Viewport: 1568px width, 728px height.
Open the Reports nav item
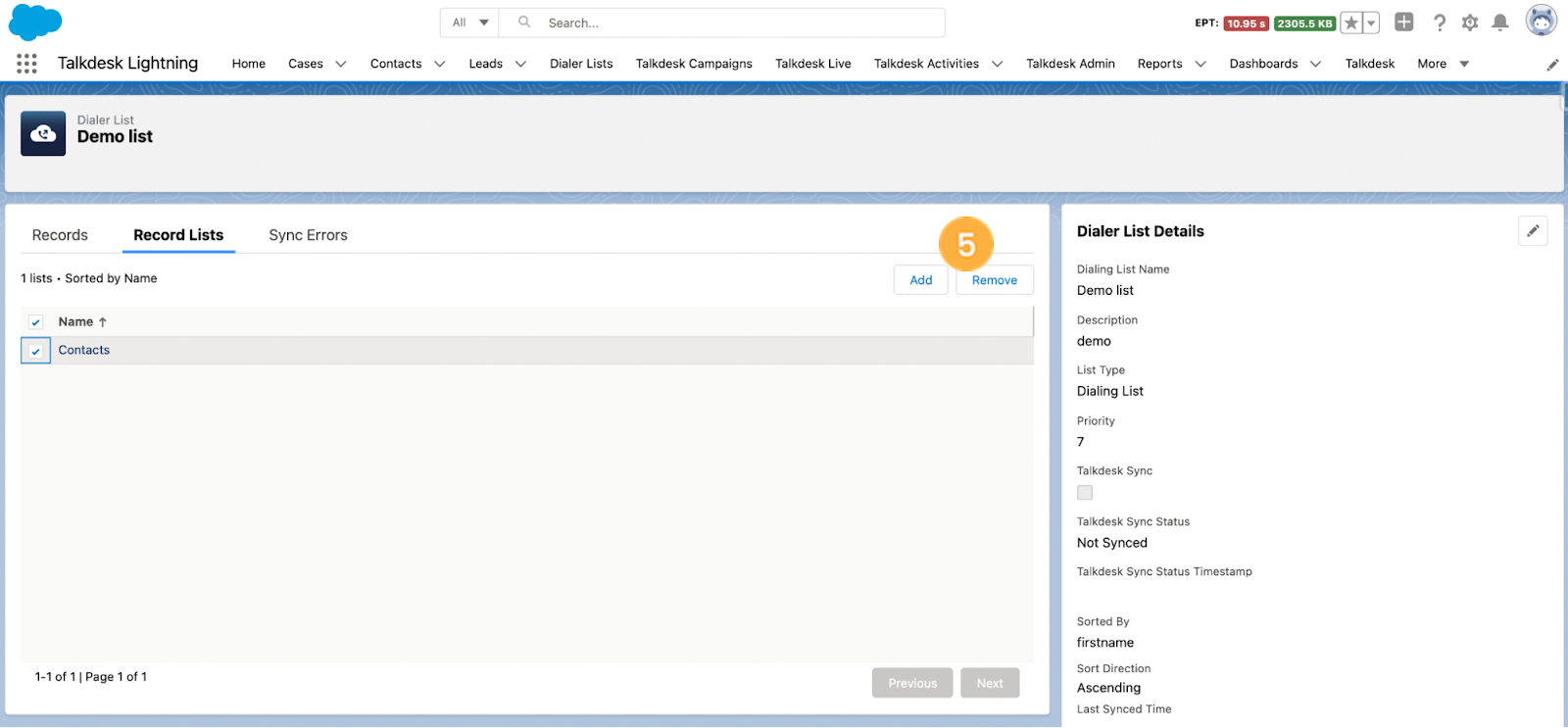[x=1159, y=64]
